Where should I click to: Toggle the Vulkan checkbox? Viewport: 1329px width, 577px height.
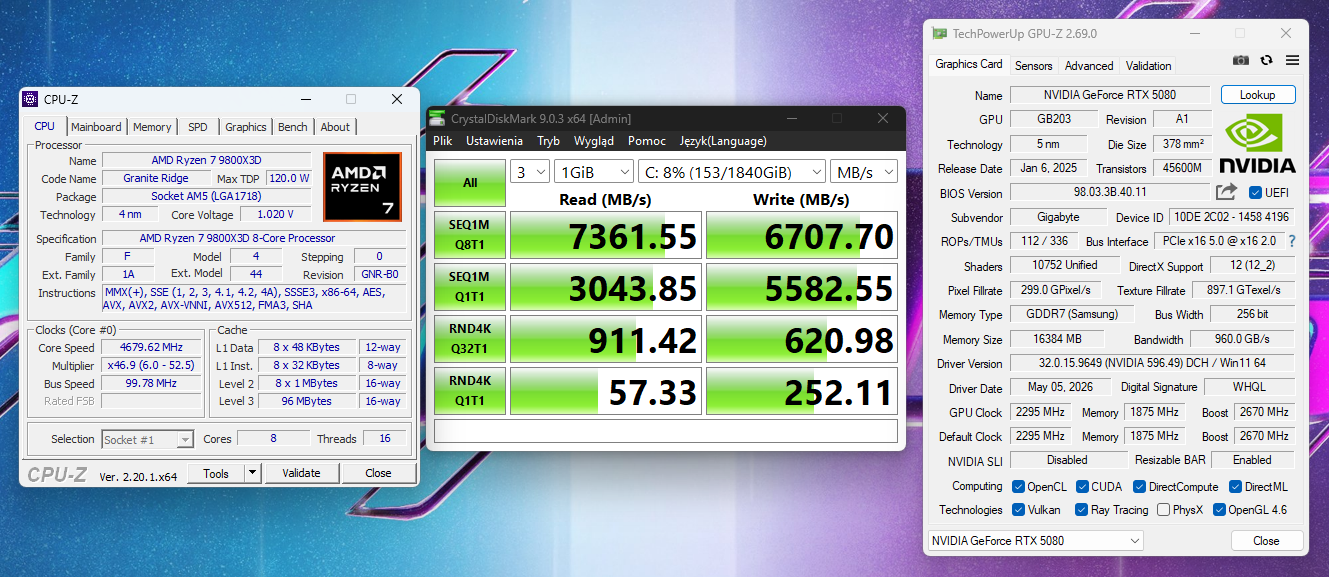click(1018, 510)
